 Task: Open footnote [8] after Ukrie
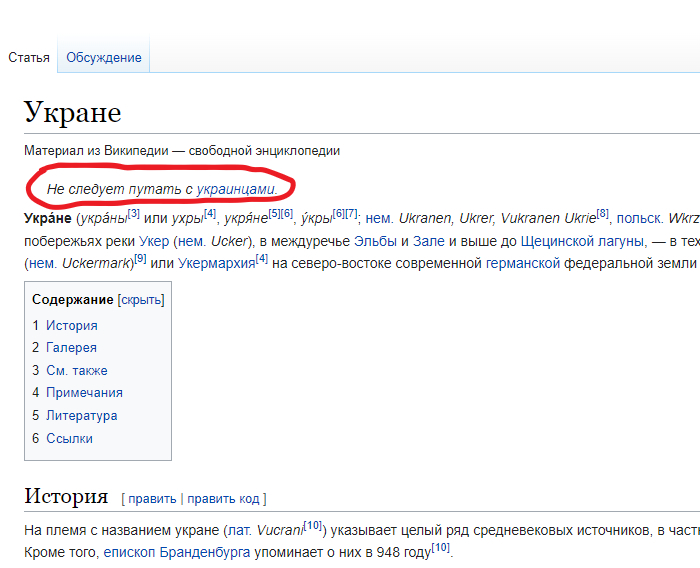pos(602,213)
